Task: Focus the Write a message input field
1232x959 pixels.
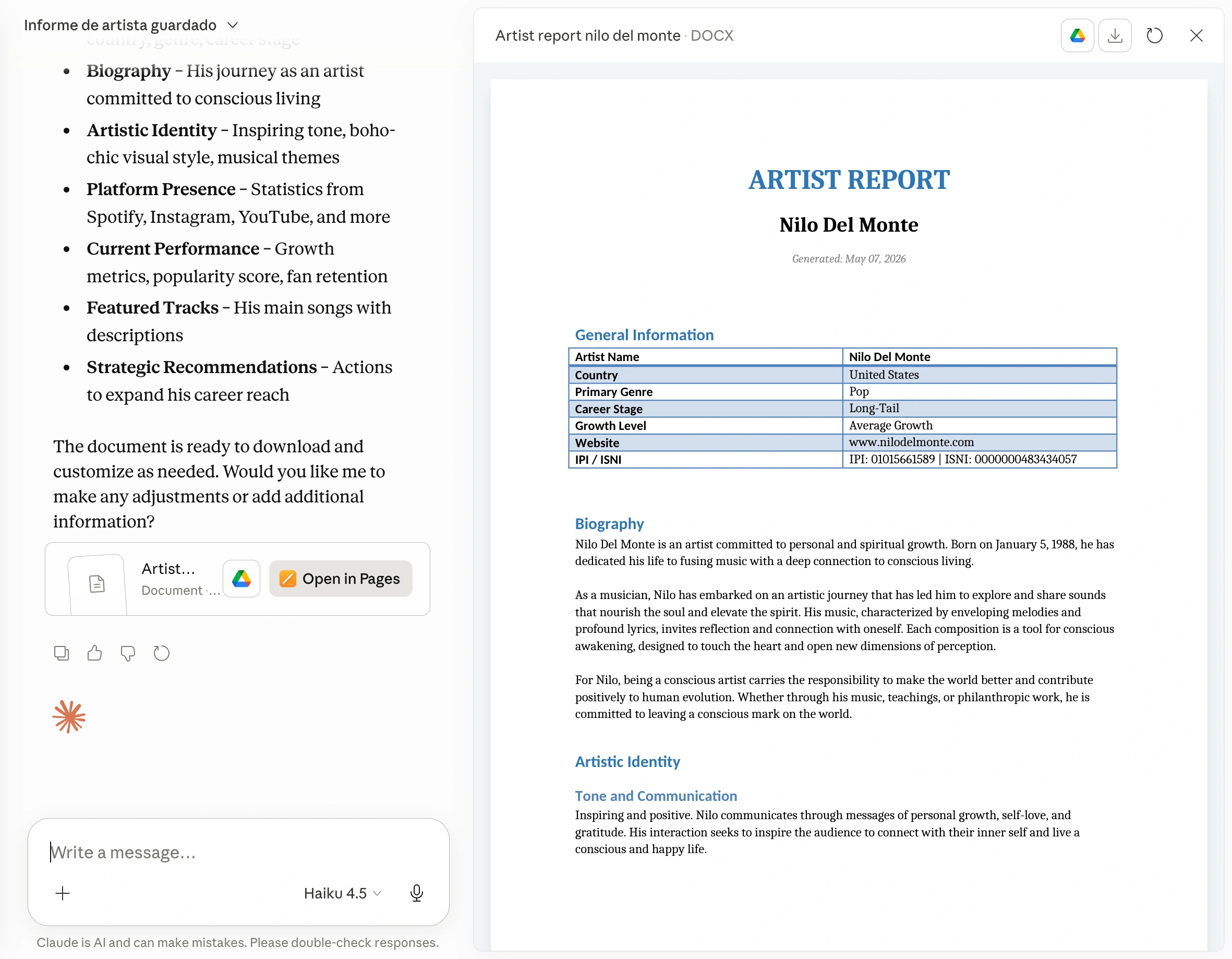Action: [x=237, y=853]
